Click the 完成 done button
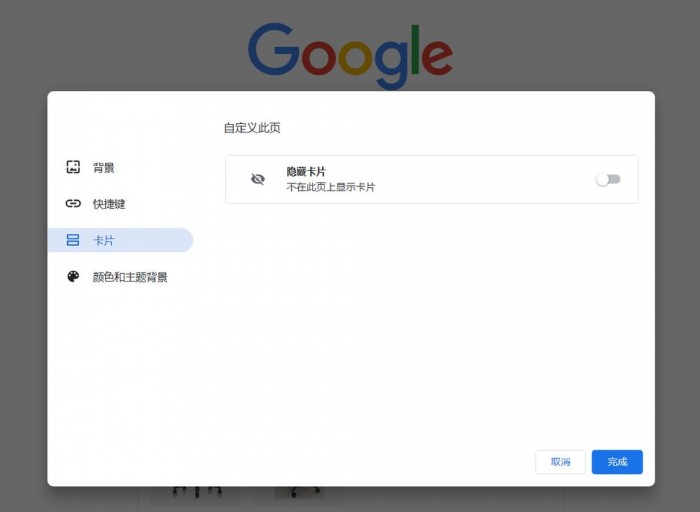Screen dimensions: 700x512 [x=617, y=462]
